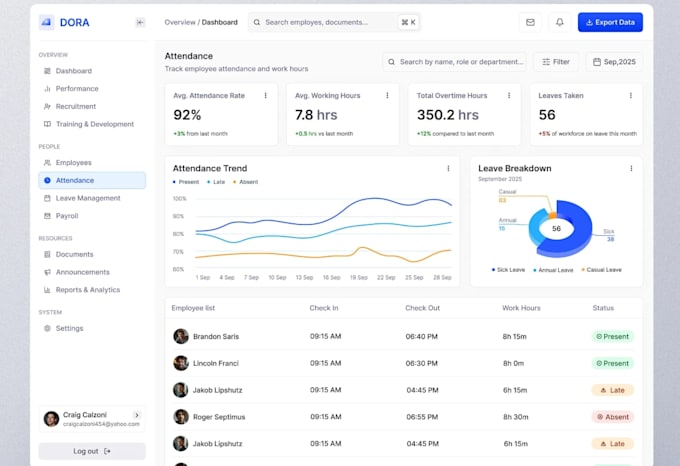Viewport: 680px width, 466px height.
Task: Click Lincoln Franci avatar
Action: [x=181, y=363]
